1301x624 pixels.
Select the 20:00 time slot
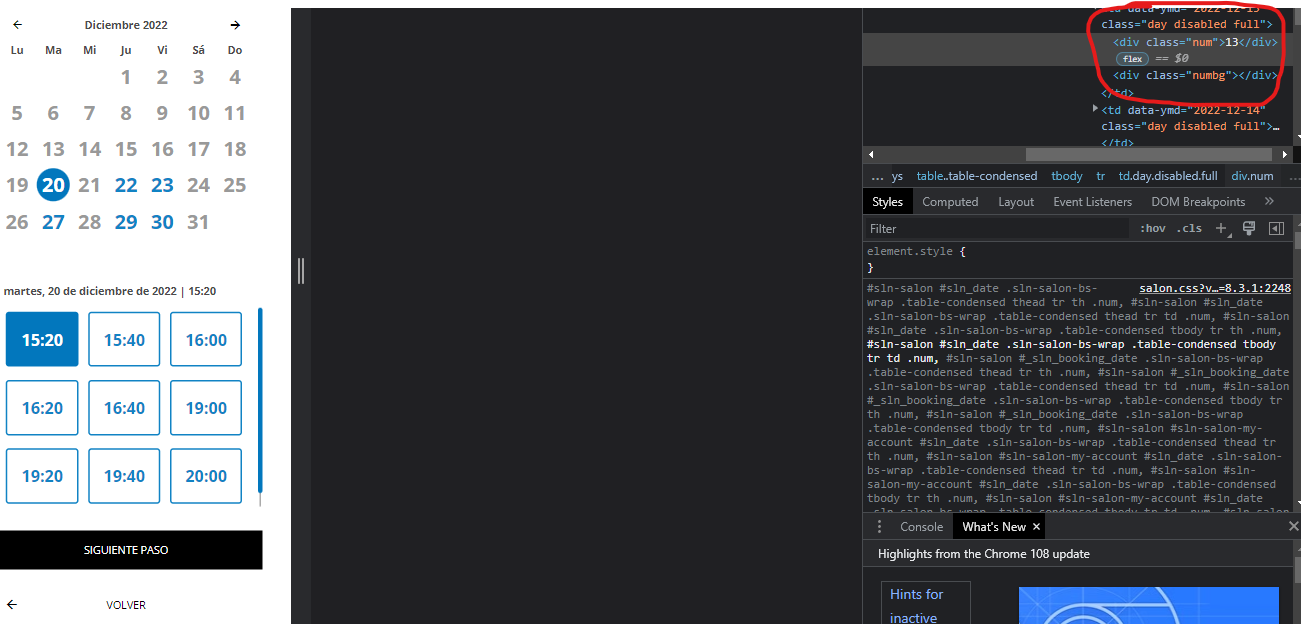click(206, 476)
